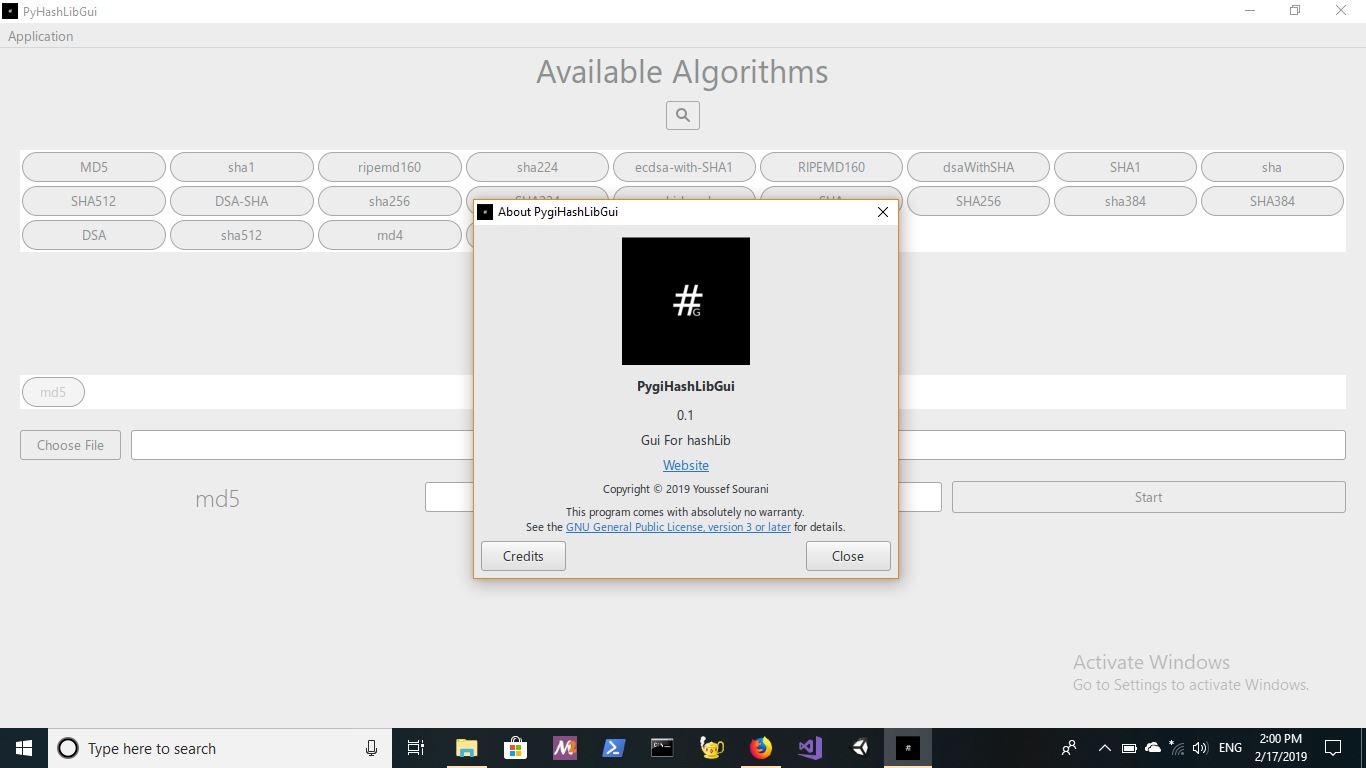Click the Start button
1366x768 pixels.
1148,497
